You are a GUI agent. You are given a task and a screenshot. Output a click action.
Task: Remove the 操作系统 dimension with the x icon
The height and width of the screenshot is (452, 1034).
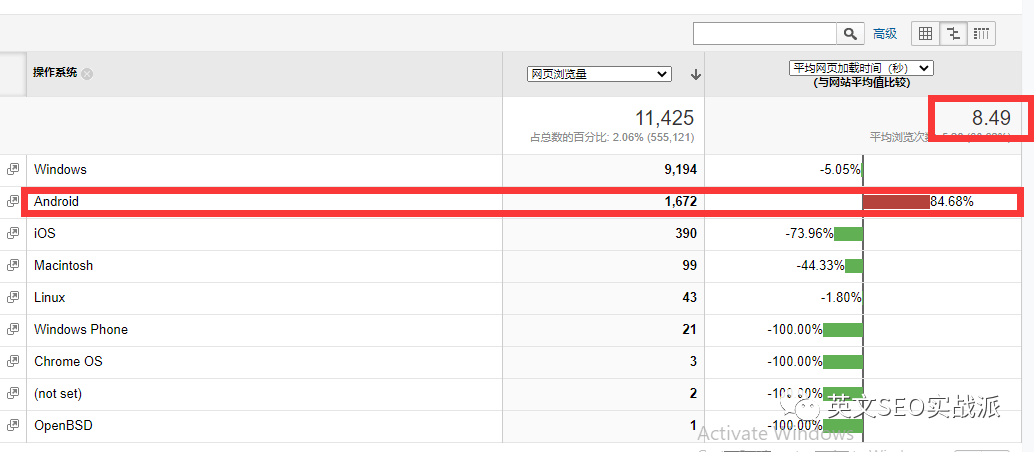(x=87, y=73)
